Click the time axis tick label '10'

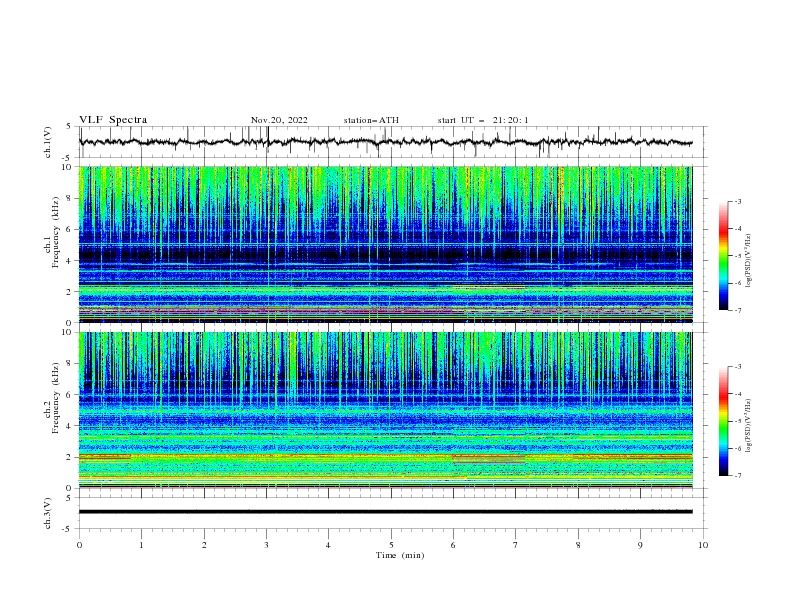pyautogui.click(x=703, y=545)
